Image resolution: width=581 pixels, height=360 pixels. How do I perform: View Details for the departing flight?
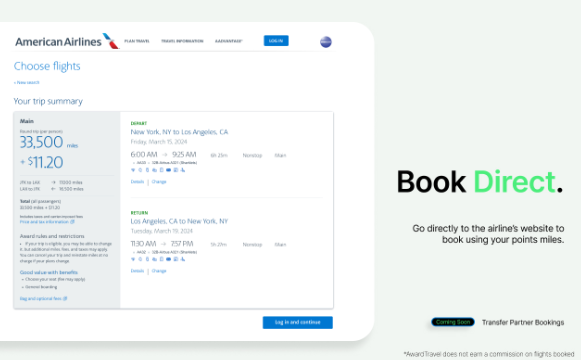coord(137,182)
